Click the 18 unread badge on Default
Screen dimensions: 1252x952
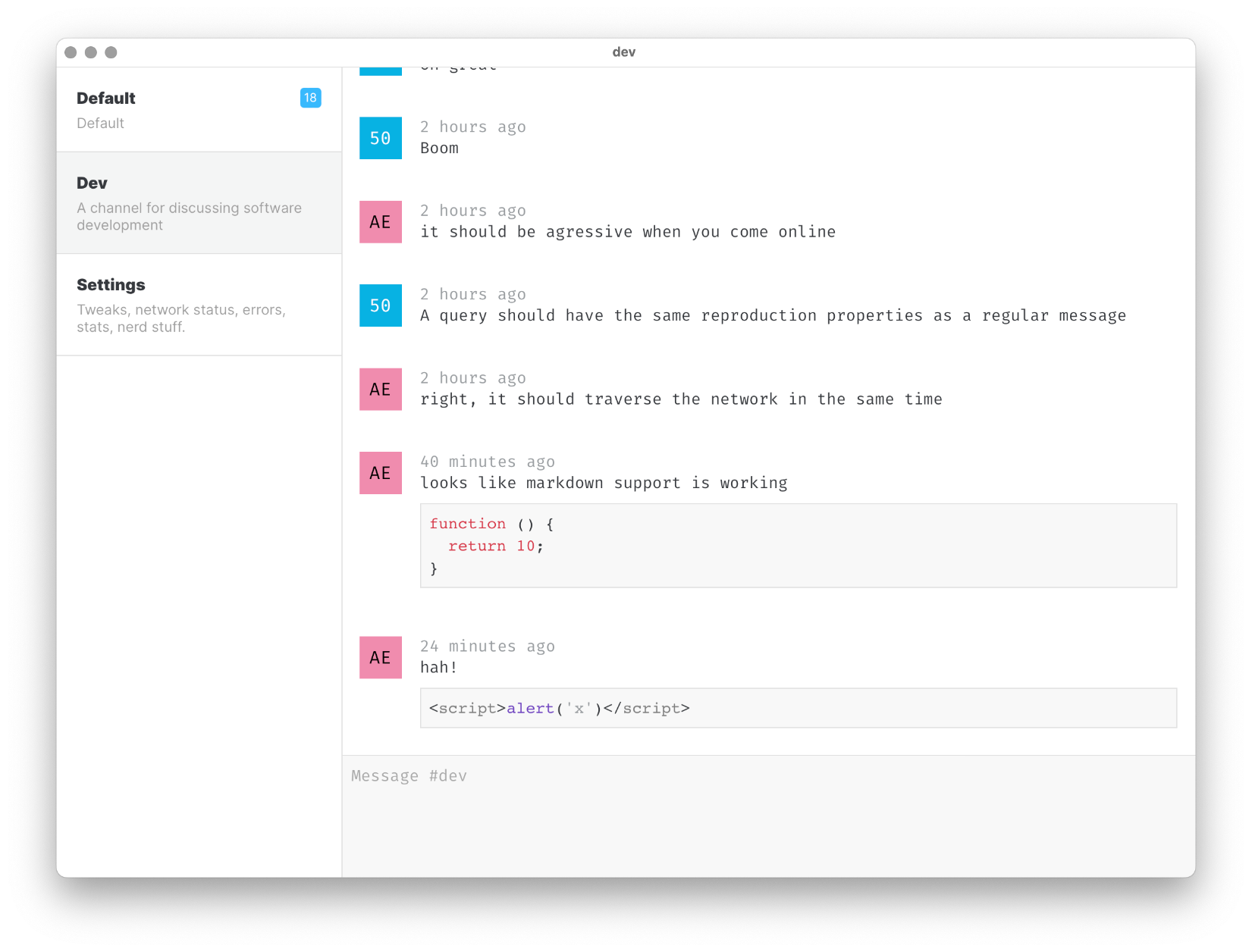pos(310,98)
